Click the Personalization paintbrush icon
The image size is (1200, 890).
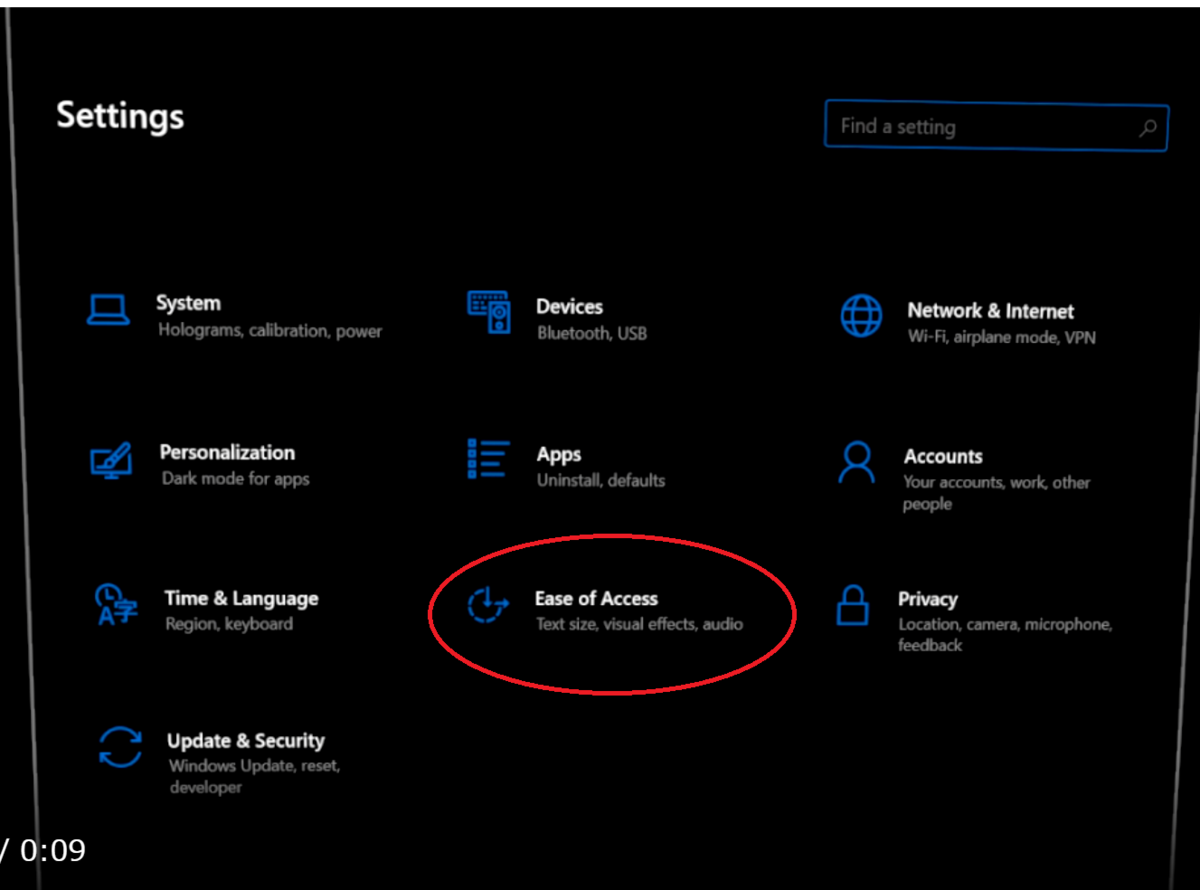coord(110,460)
